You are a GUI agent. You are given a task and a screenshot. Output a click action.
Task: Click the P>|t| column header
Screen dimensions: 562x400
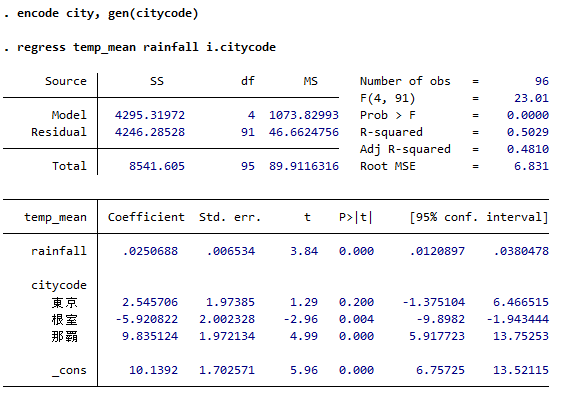(x=356, y=217)
